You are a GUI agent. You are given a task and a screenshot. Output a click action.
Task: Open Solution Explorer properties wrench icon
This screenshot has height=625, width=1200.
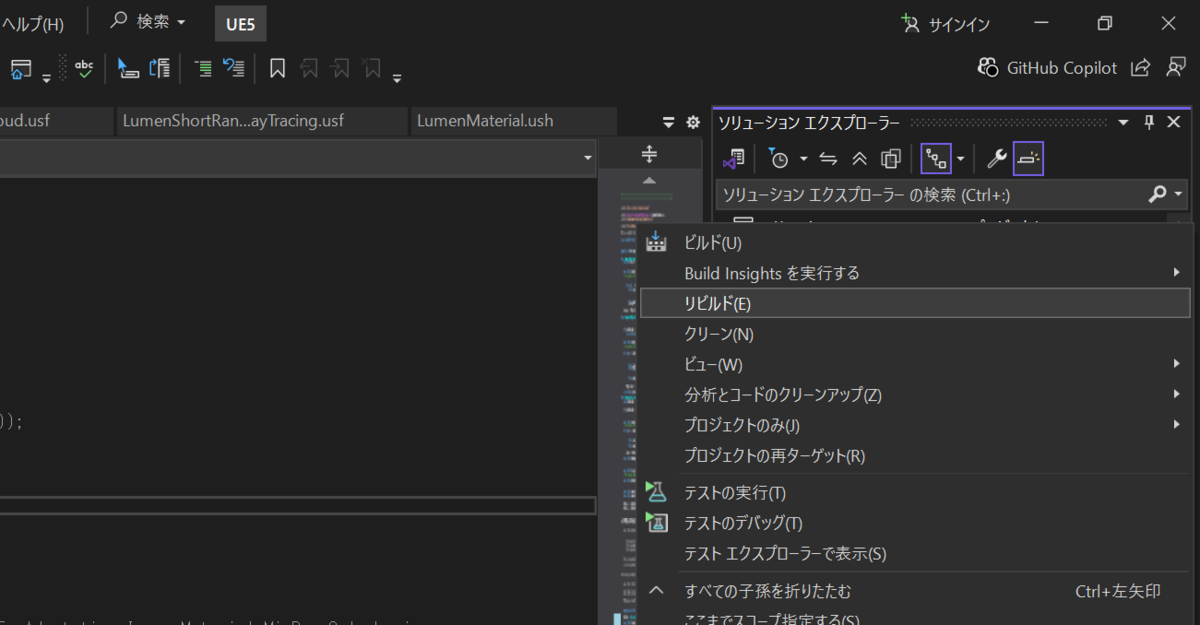pyautogui.click(x=996, y=158)
